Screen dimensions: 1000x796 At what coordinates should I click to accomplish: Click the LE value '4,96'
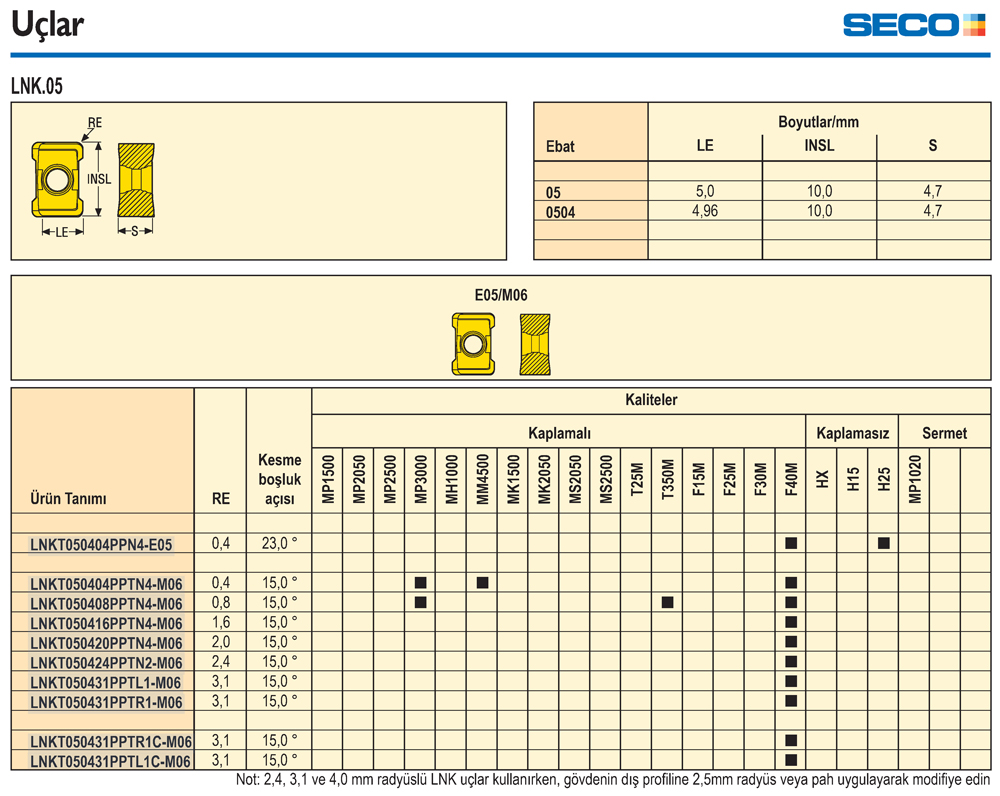point(705,210)
